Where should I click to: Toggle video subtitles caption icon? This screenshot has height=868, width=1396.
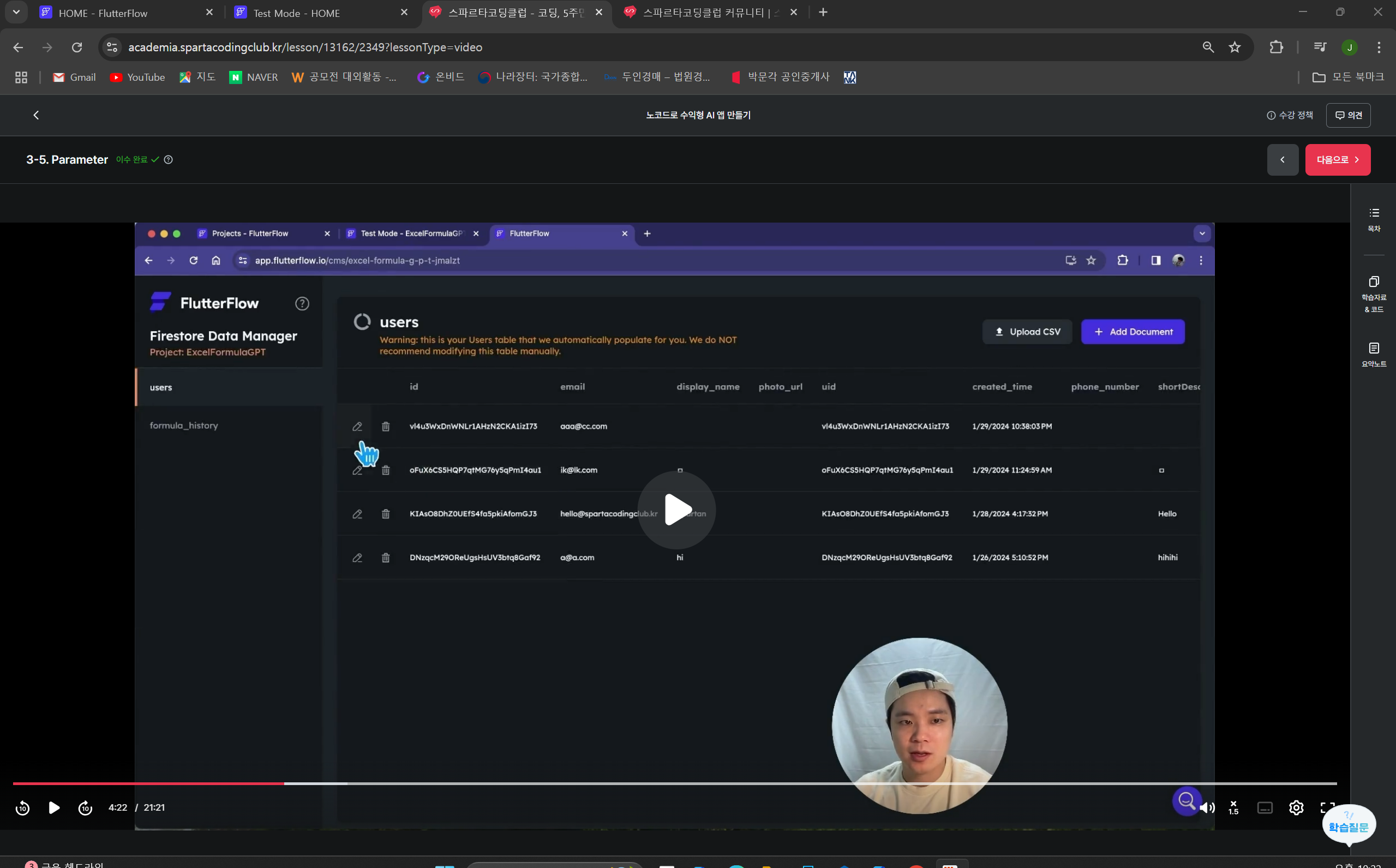coord(1265,808)
